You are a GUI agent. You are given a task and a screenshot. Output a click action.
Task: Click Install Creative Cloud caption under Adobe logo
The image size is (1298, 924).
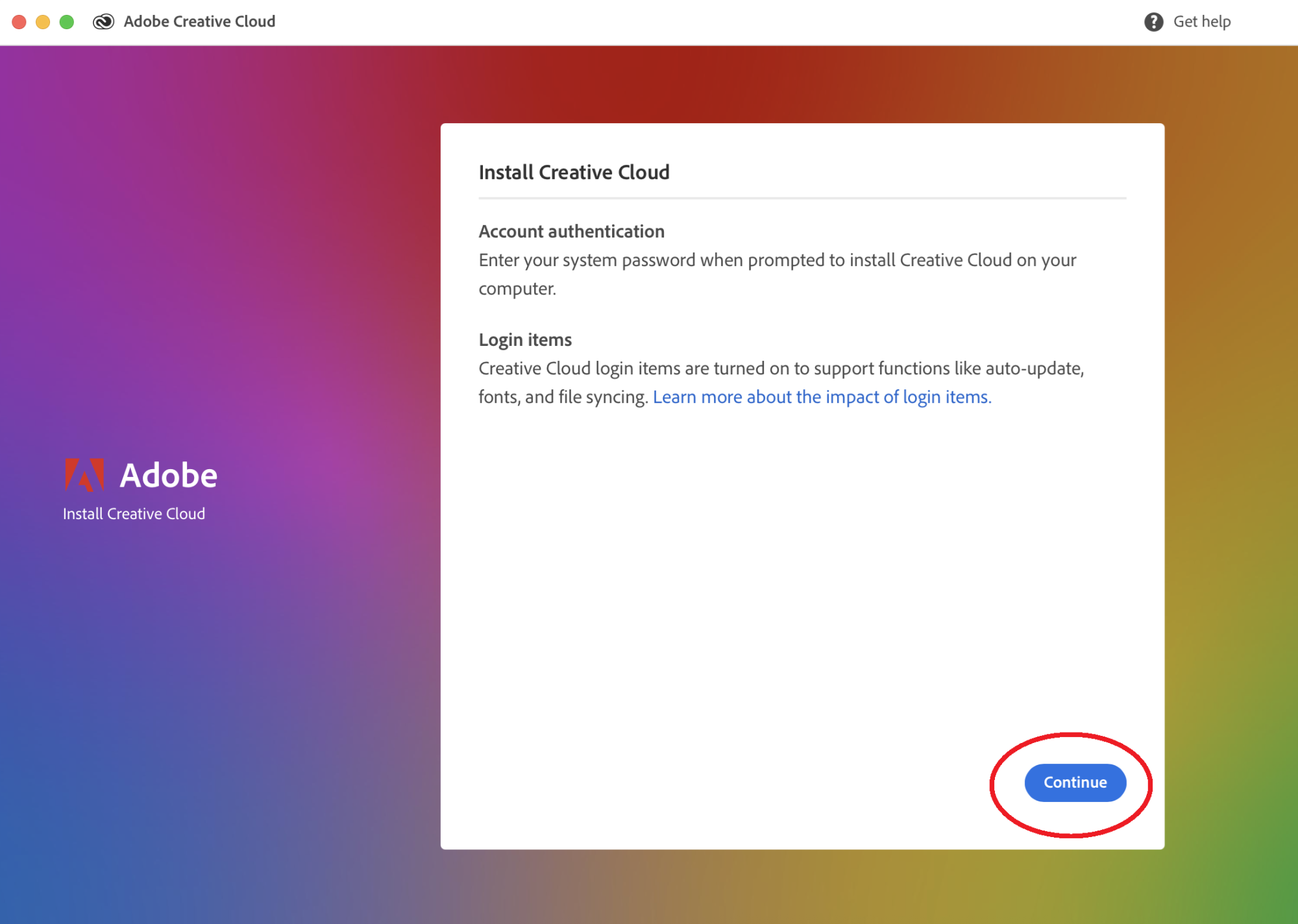click(x=134, y=514)
